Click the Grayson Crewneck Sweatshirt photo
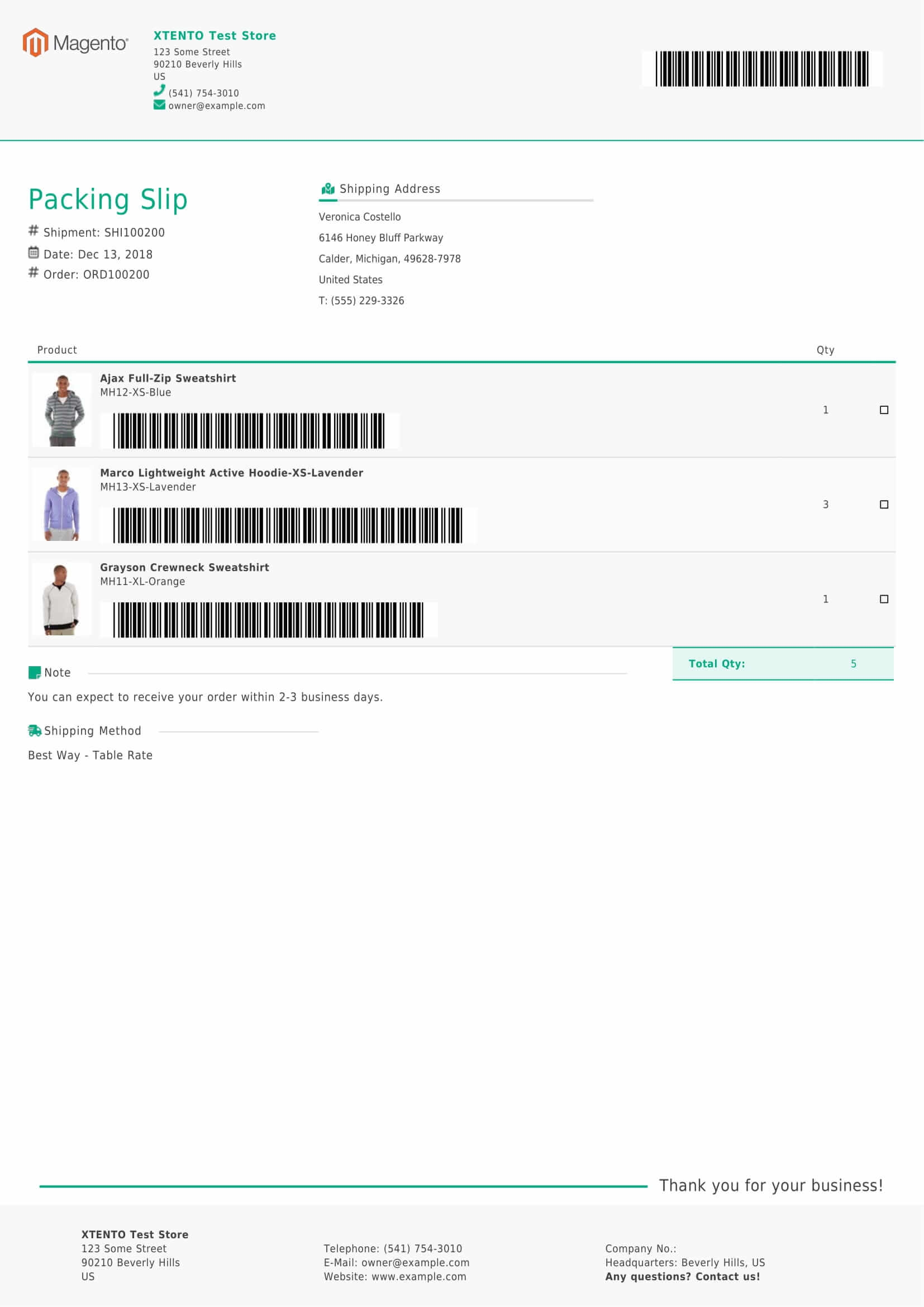 coord(62,599)
